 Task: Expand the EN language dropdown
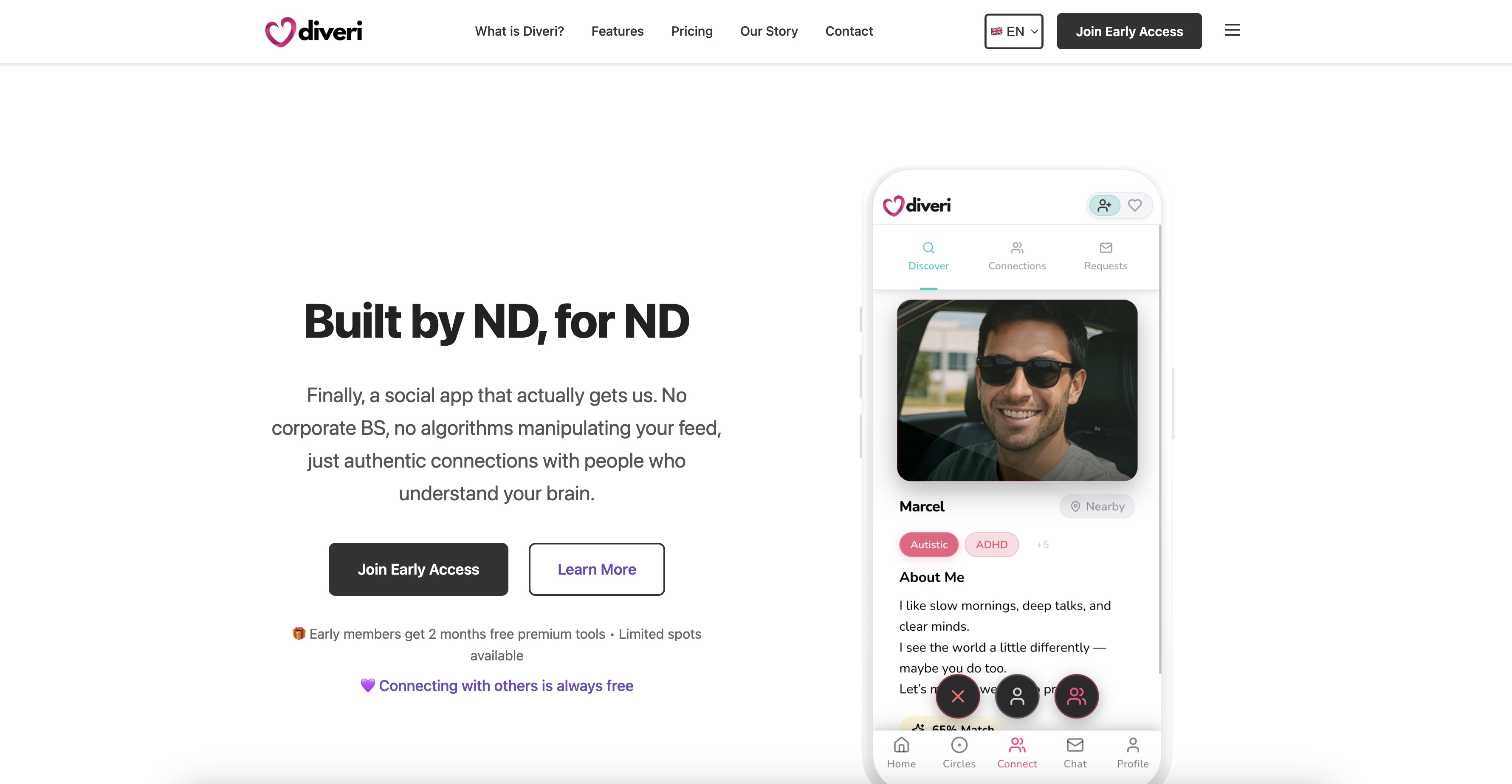[1014, 31]
